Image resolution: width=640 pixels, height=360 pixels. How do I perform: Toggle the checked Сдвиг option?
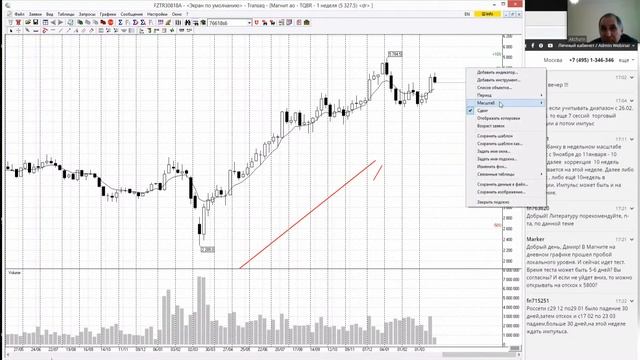[506, 111]
